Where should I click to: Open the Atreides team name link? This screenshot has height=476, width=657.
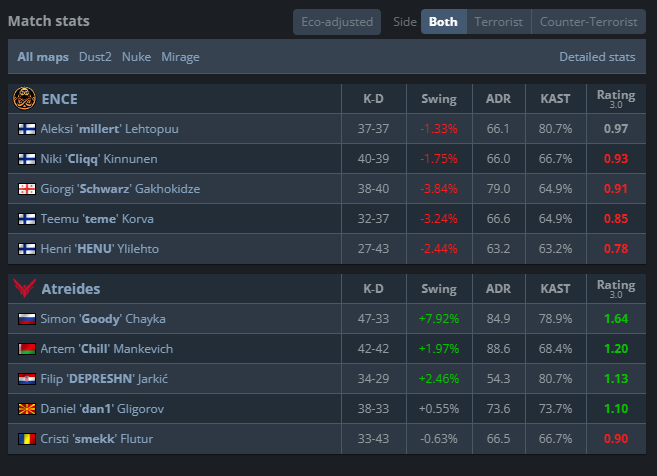[x=71, y=289]
